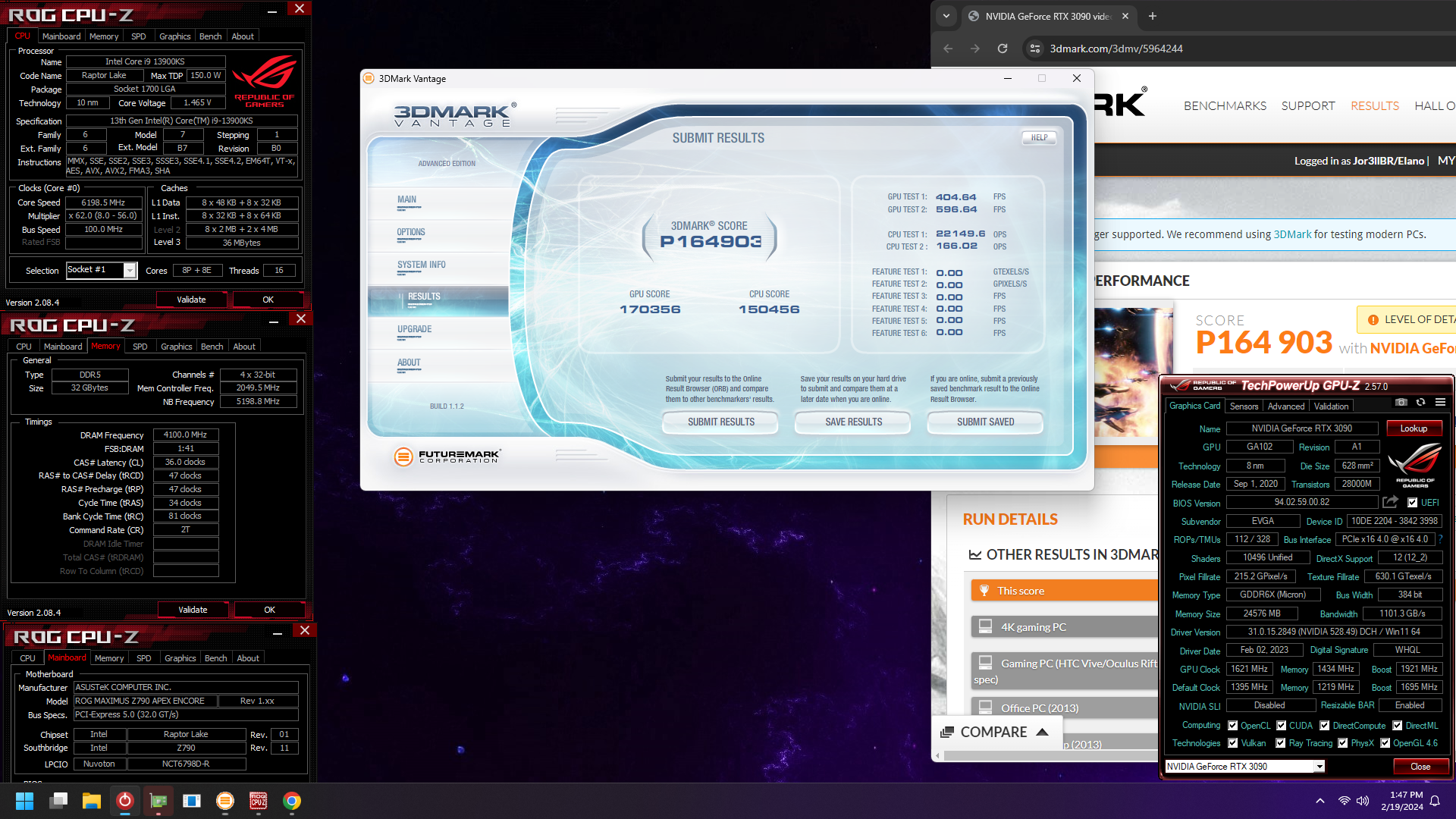Click Validate in the CPU-Z memory window
The width and height of the screenshot is (1456, 819).
(x=192, y=610)
